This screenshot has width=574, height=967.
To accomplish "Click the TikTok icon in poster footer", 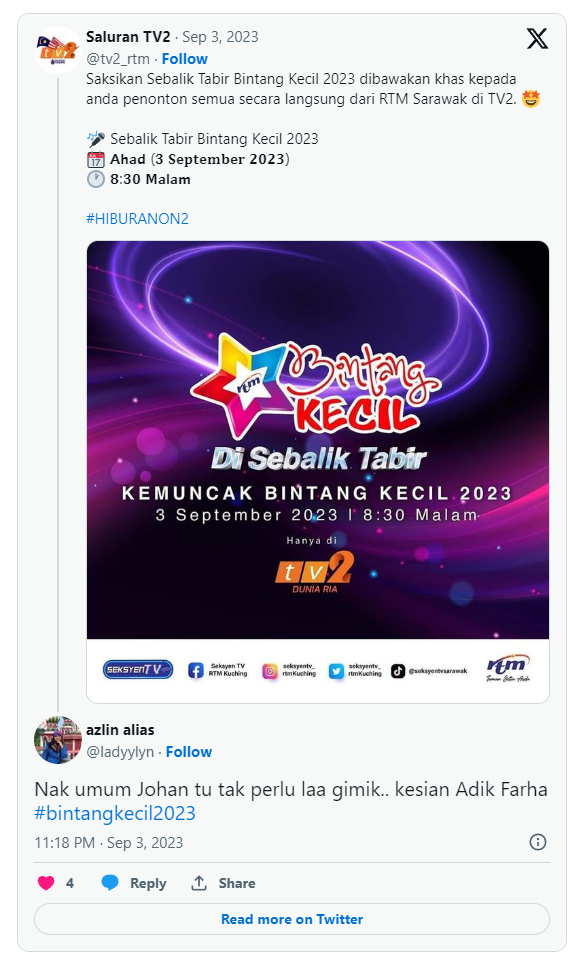I will point(398,670).
